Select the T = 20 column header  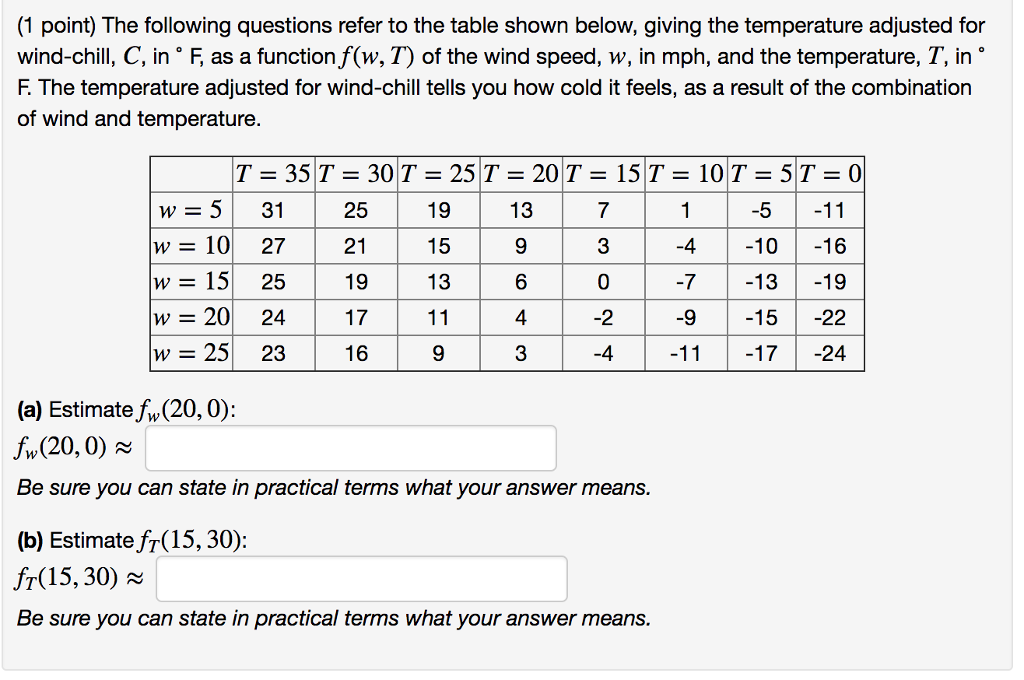pyautogui.click(x=521, y=174)
